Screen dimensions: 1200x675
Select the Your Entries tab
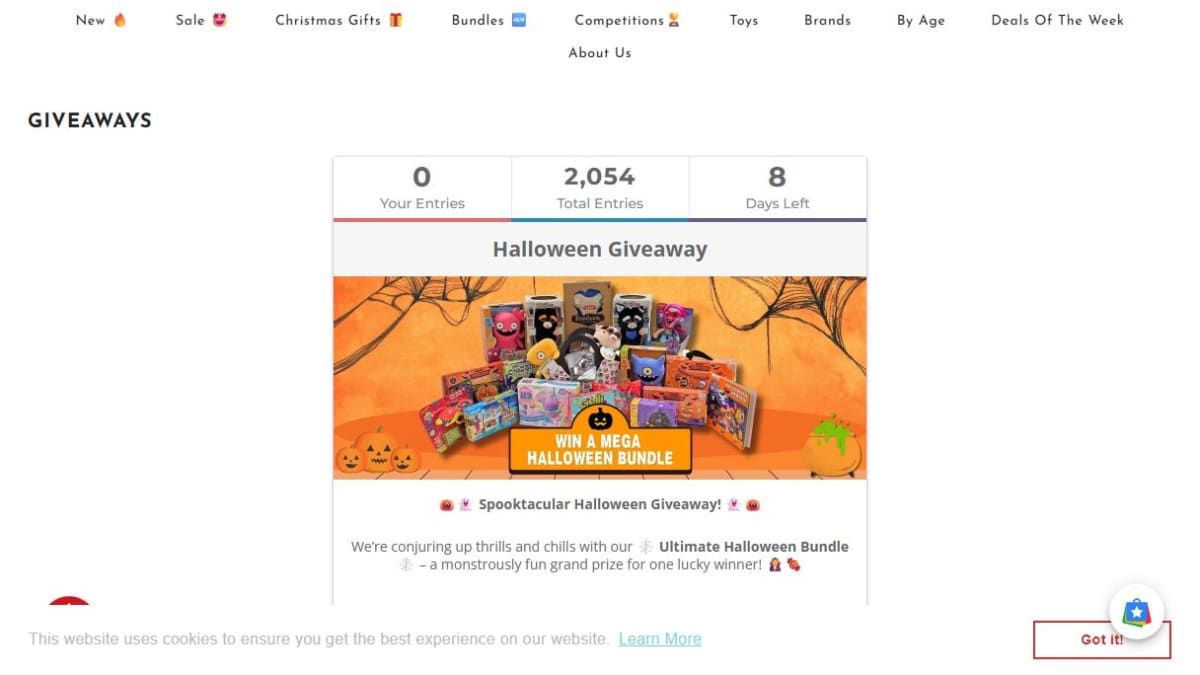(422, 189)
